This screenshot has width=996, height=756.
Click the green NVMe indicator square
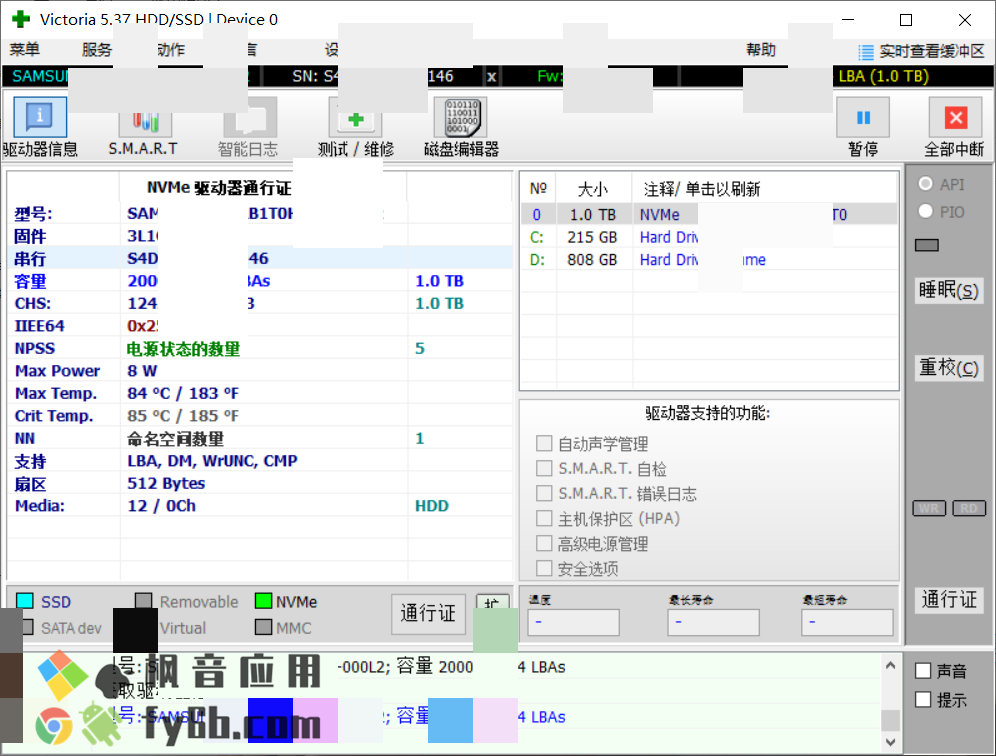pos(263,600)
